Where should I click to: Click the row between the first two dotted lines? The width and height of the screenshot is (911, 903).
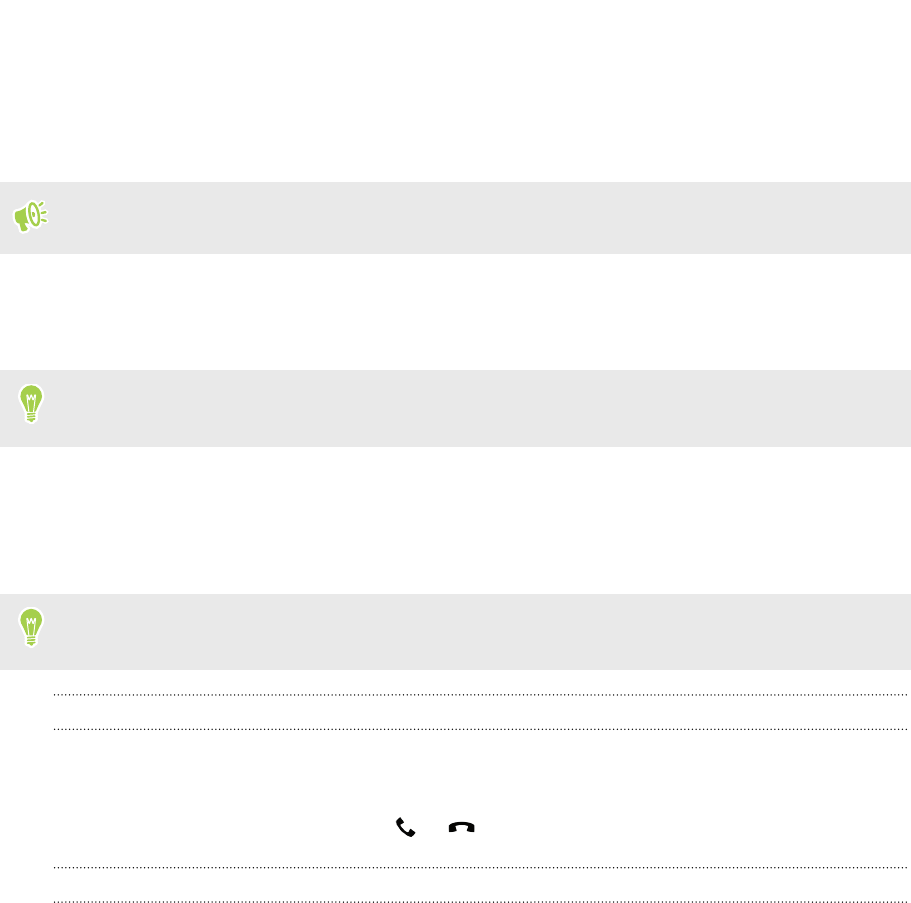point(480,712)
